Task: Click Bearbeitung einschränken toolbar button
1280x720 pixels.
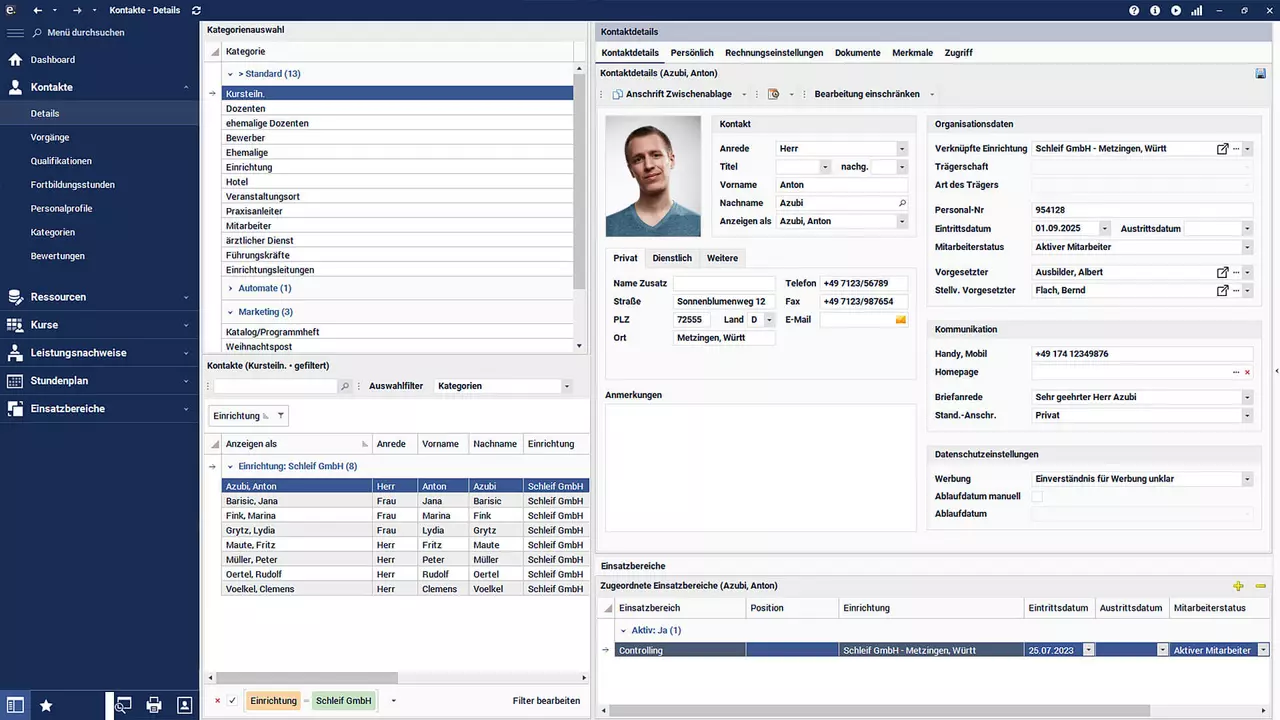Action: click(x=867, y=94)
